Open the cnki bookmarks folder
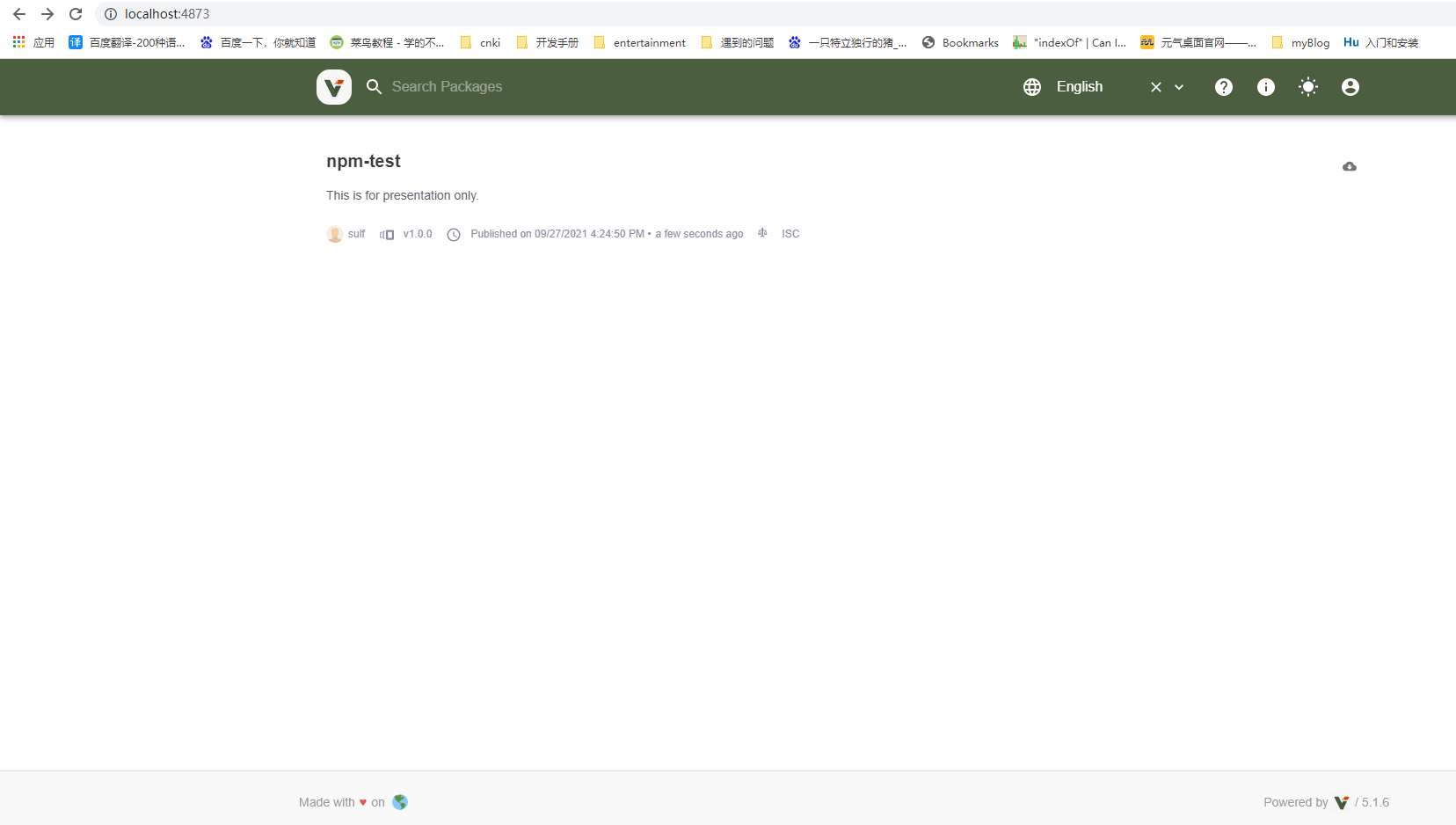 (x=480, y=42)
